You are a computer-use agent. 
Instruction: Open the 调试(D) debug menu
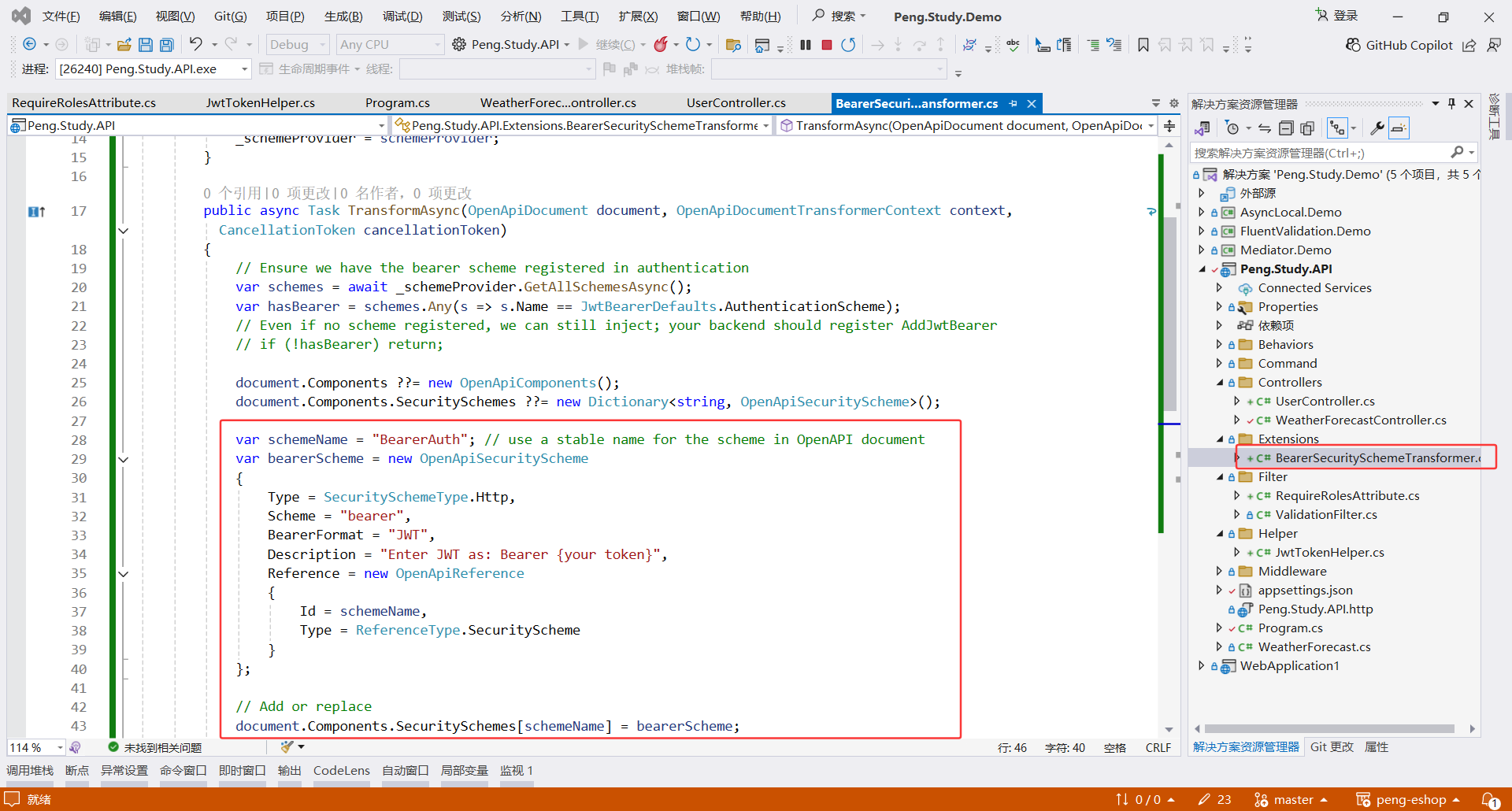(402, 17)
